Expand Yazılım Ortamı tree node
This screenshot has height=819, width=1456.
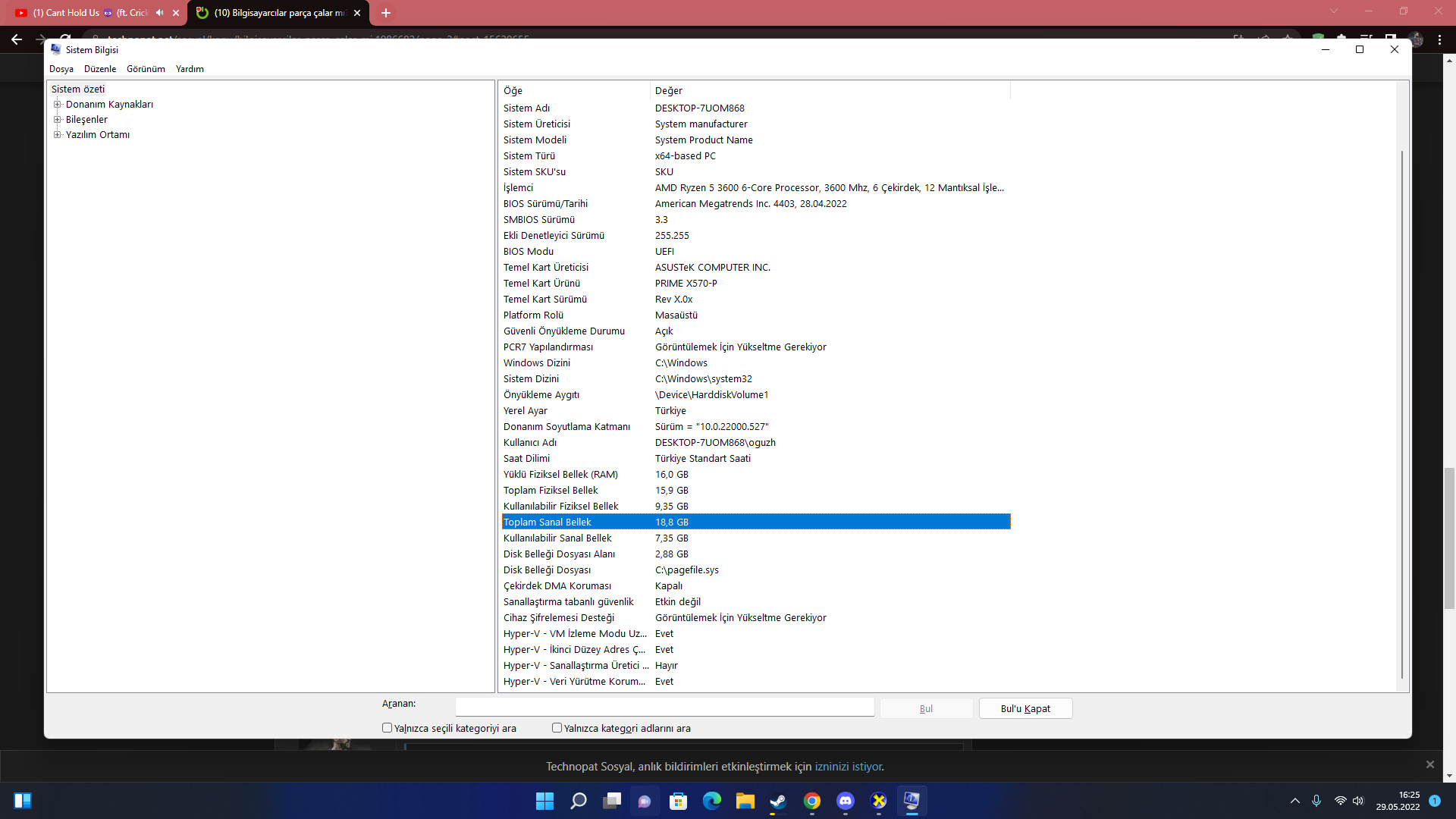pyautogui.click(x=58, y=135)
